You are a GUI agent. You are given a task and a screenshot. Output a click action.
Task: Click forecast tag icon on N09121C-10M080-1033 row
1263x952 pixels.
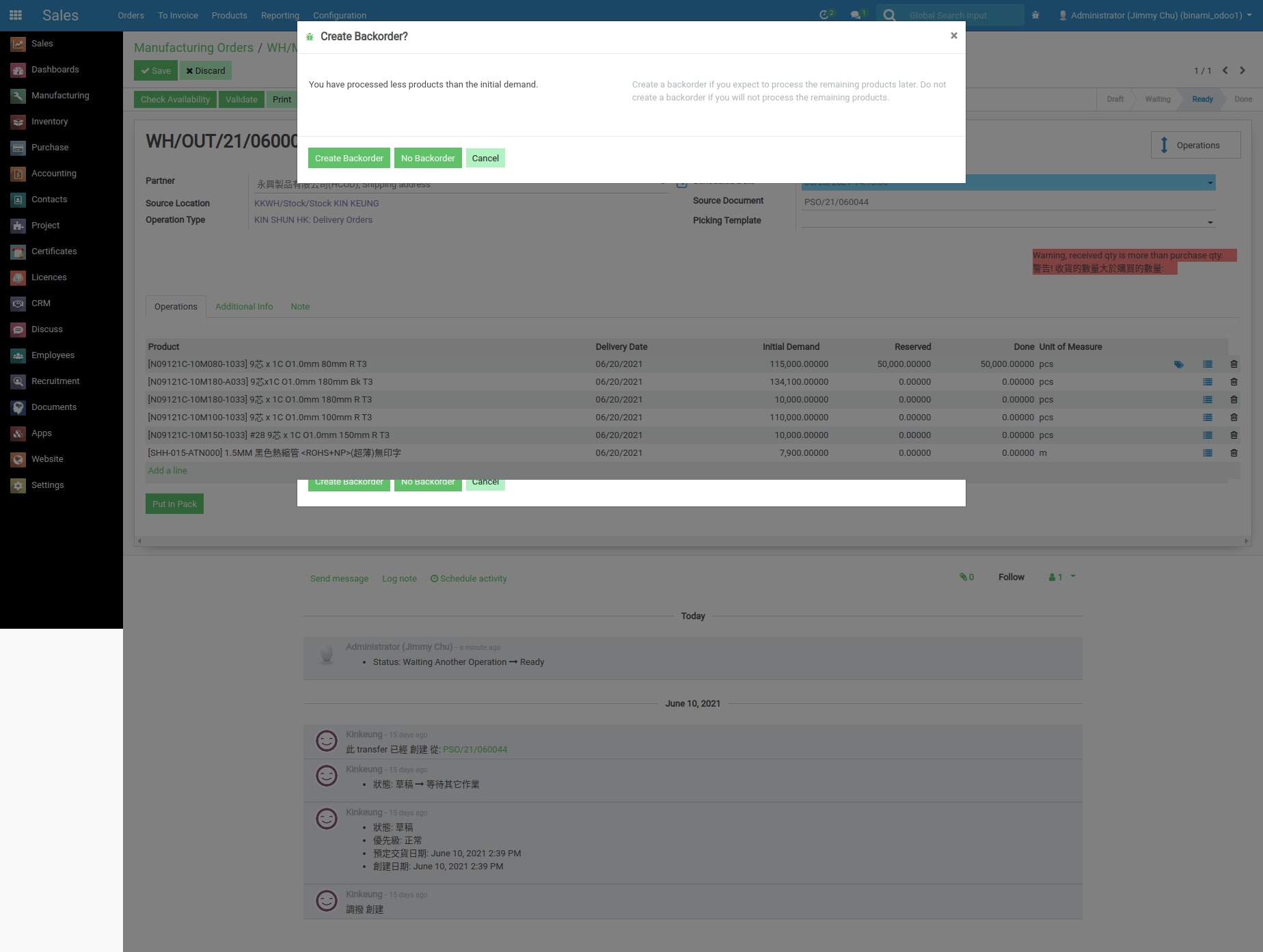pyautogui.click(x=1178, y=364)
